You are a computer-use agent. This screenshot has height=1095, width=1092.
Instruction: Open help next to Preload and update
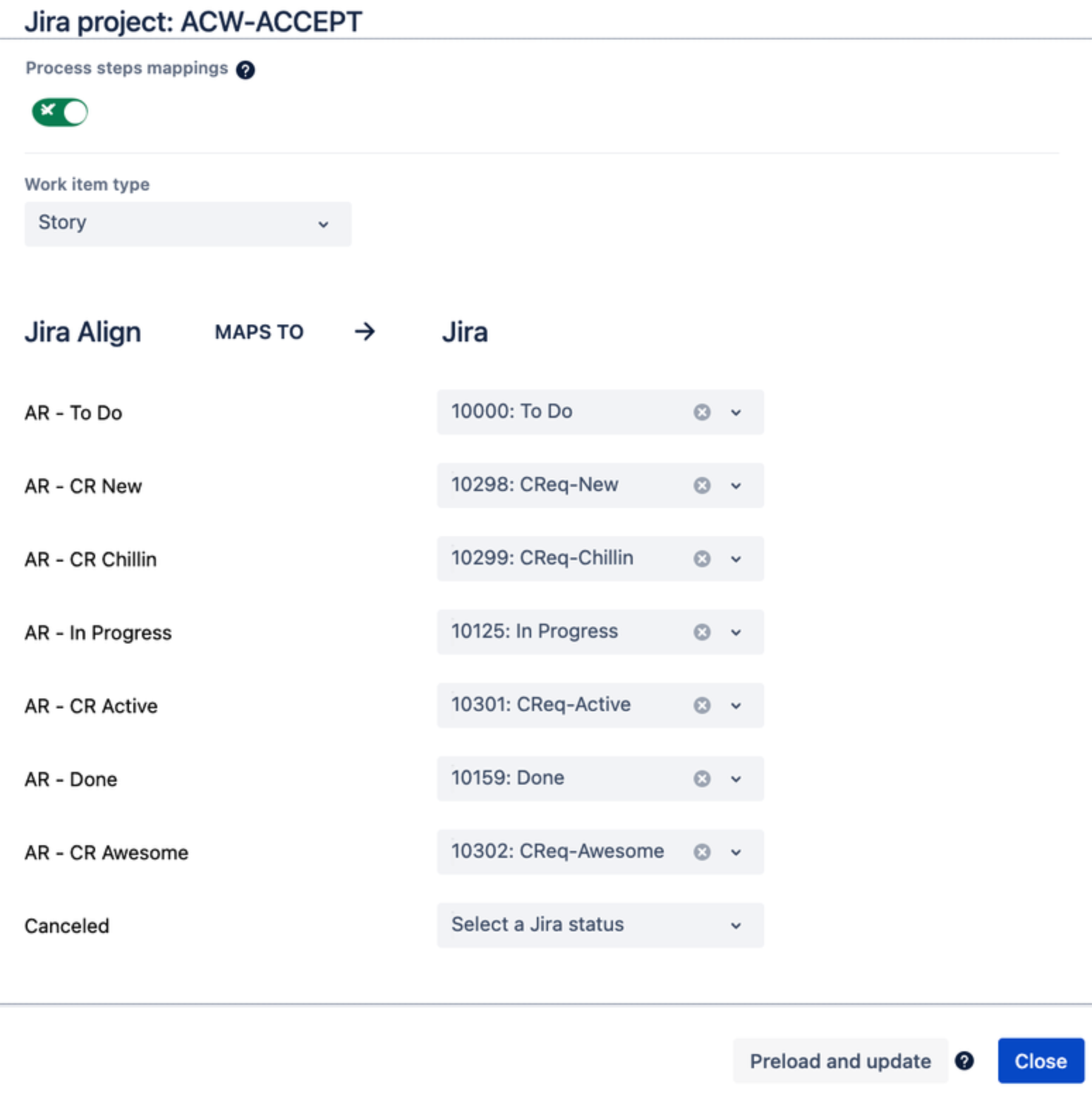[964, 1061]
